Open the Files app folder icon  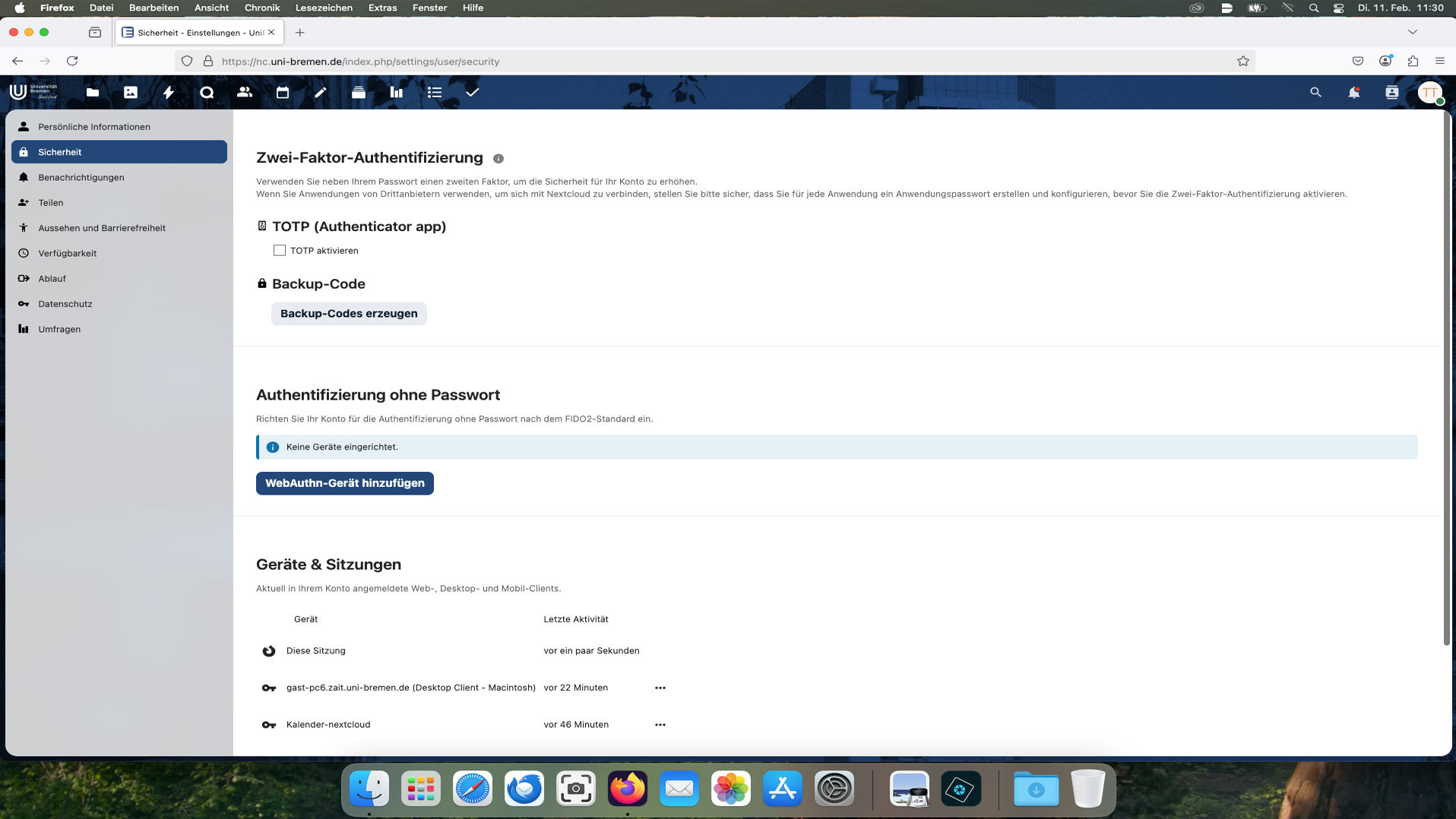click(93, 92)
